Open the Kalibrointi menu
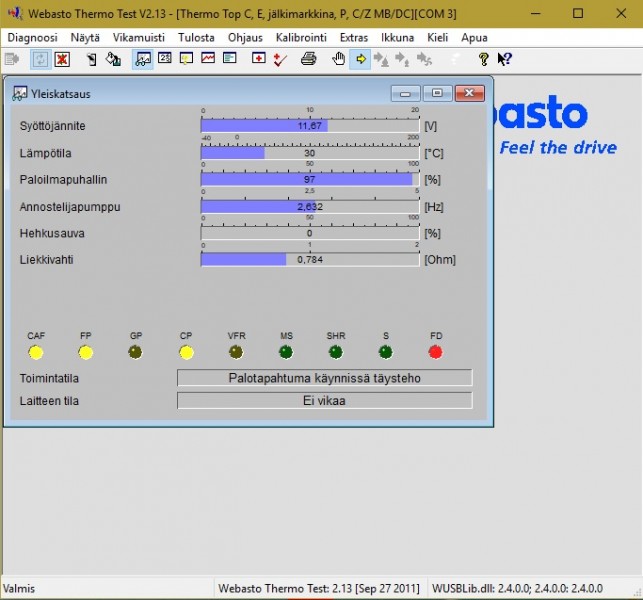Screen dimensions: 643x600 tap(301, 37)
